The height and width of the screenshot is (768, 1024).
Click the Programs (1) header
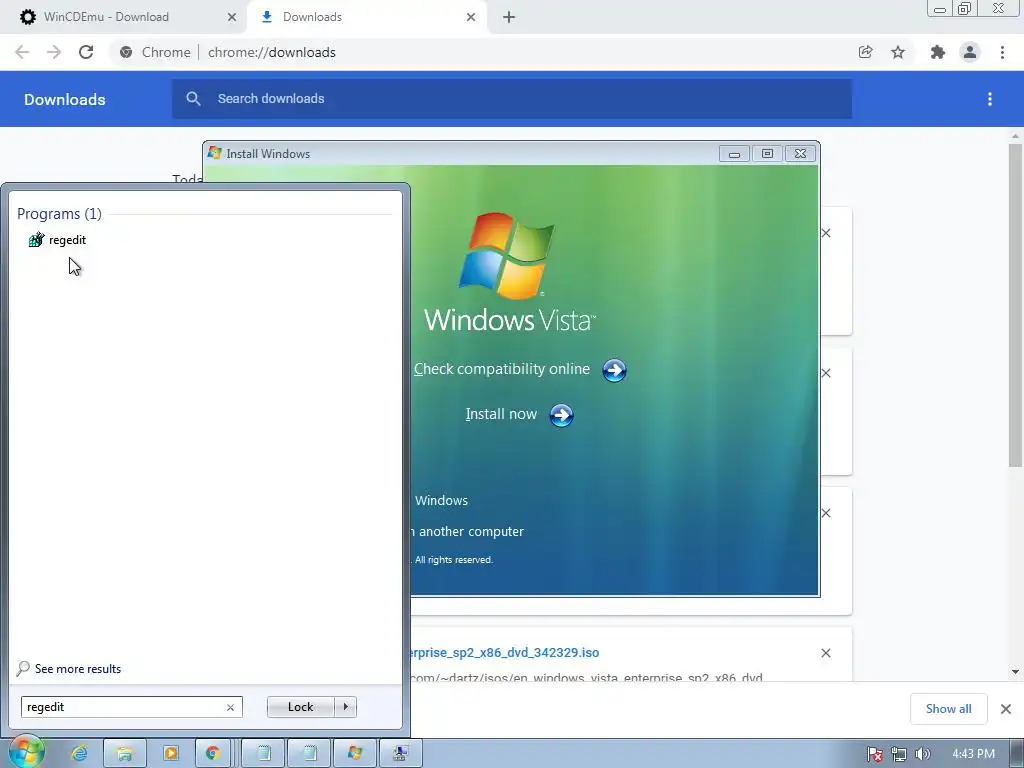[x=59, y=214]
